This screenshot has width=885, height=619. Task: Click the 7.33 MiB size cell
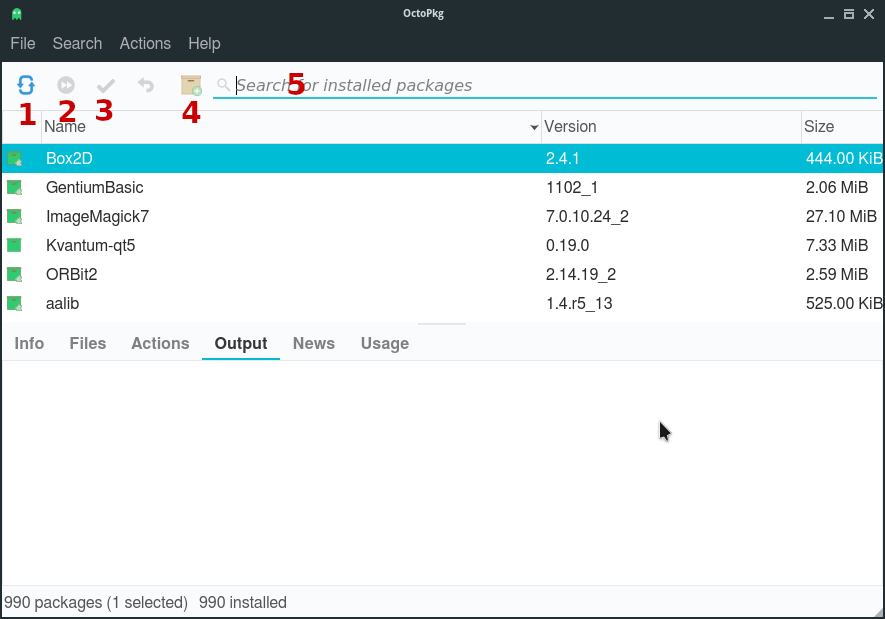pyautogui.click(x=836, y=245)
